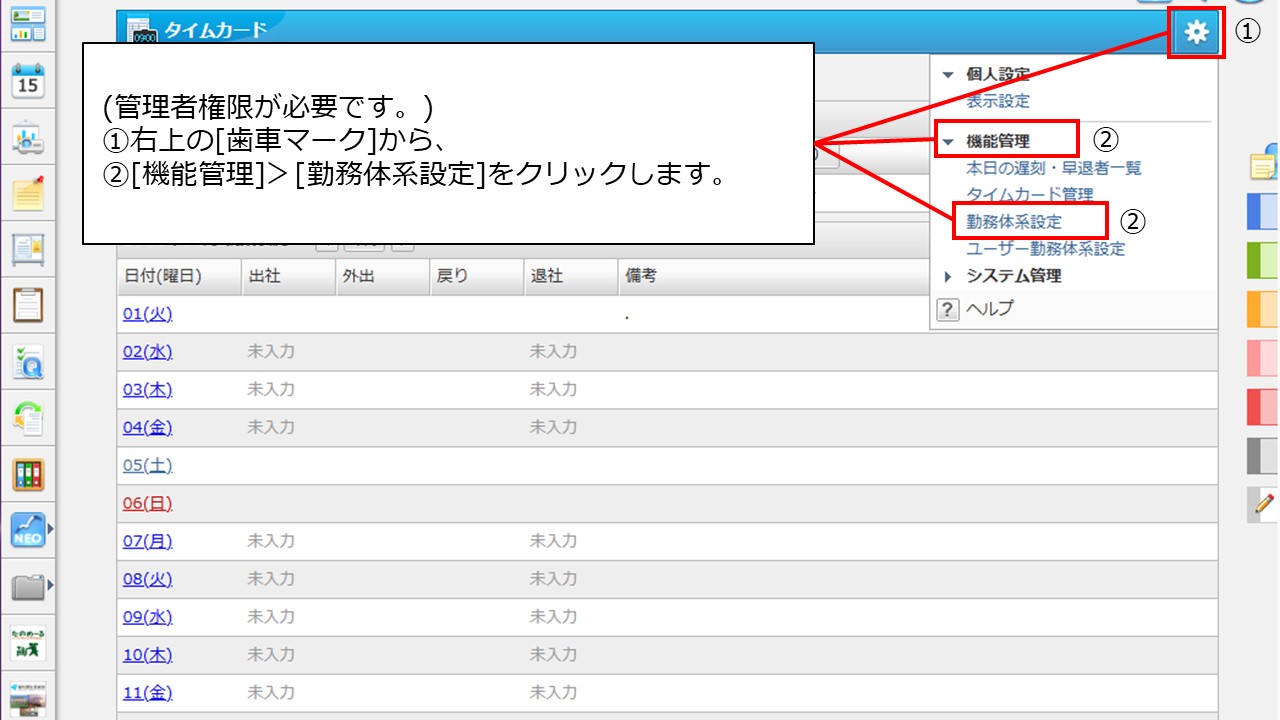Viewport: 1280px width, 720px height.
Task: Open the gear settings icon
Action: point(1196,31)
